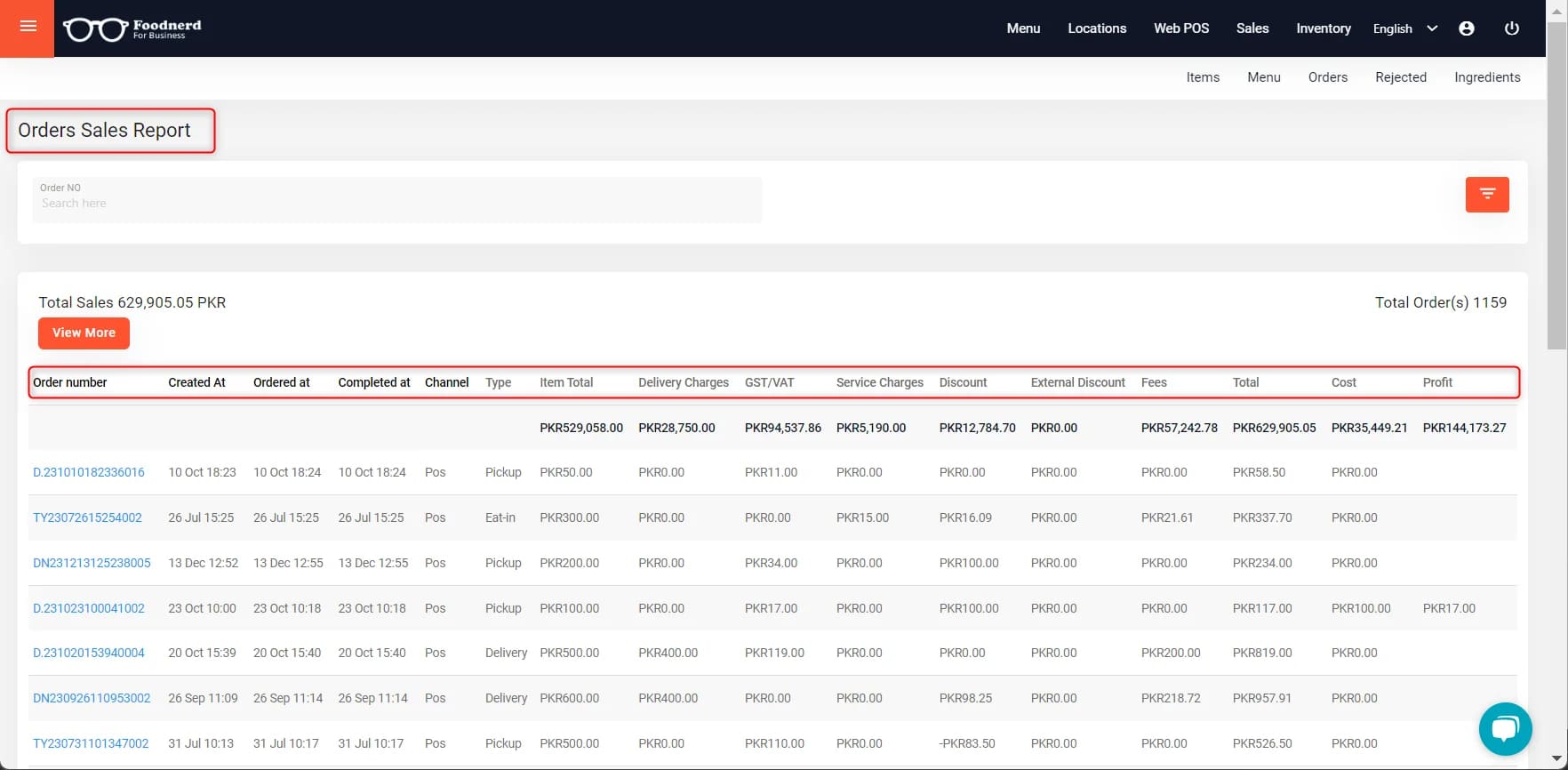Click the Total Sales 629,905.05 PKR text
The image size is (1568, 770).
132,302
